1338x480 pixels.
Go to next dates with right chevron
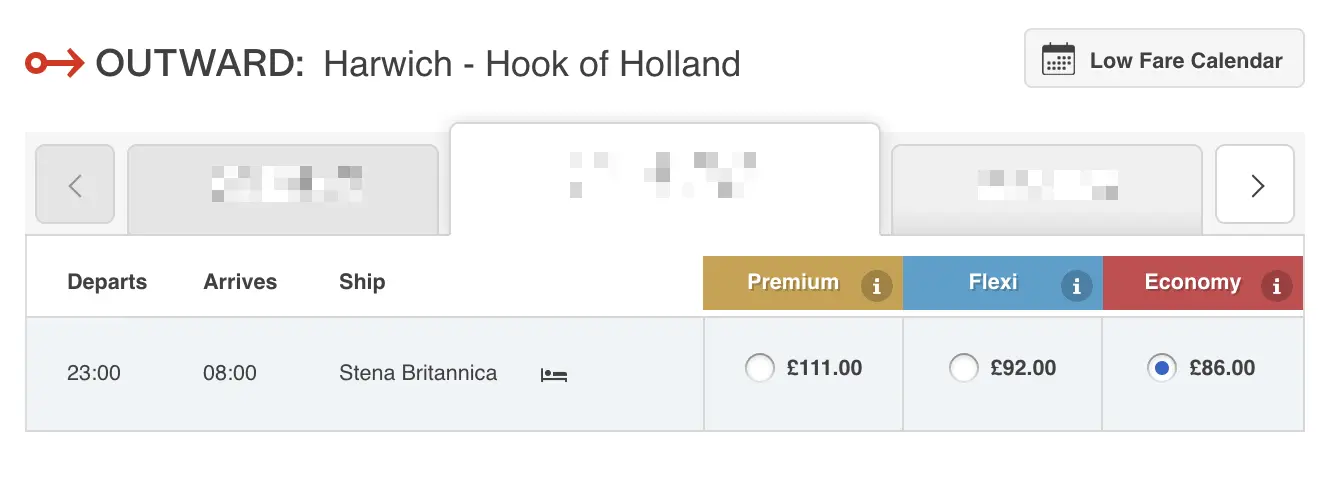point(1255,185)
